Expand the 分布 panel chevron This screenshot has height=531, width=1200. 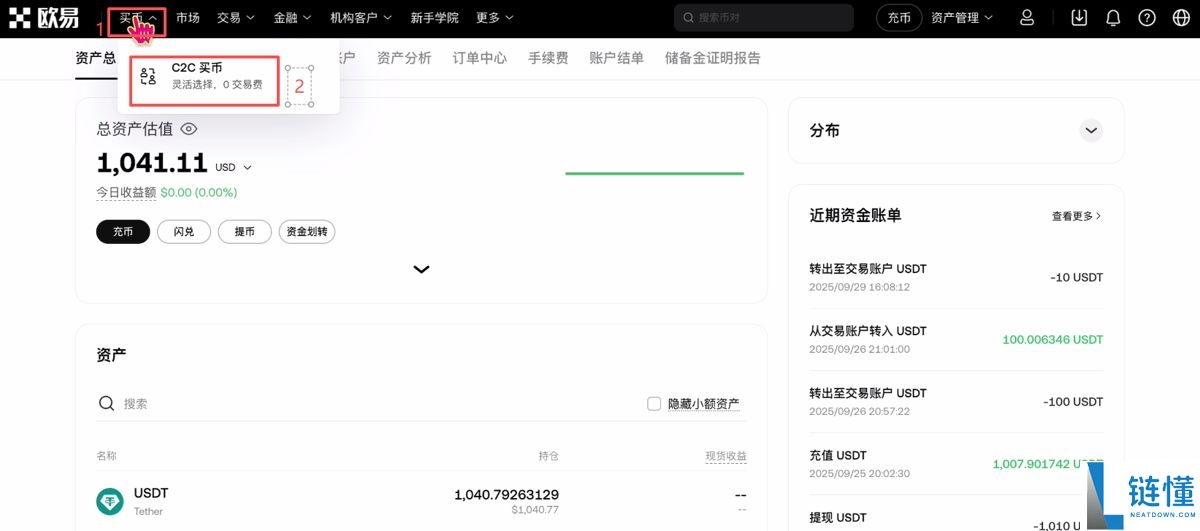1091,130
